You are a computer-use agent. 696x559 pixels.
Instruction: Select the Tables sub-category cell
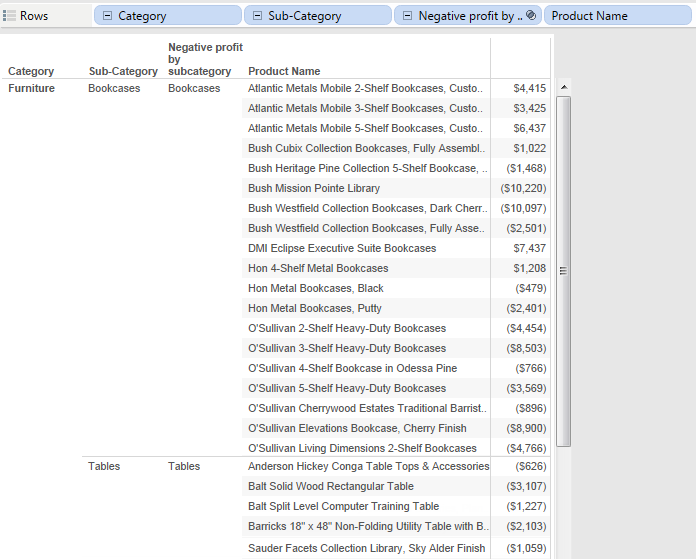tap(104, 466)
